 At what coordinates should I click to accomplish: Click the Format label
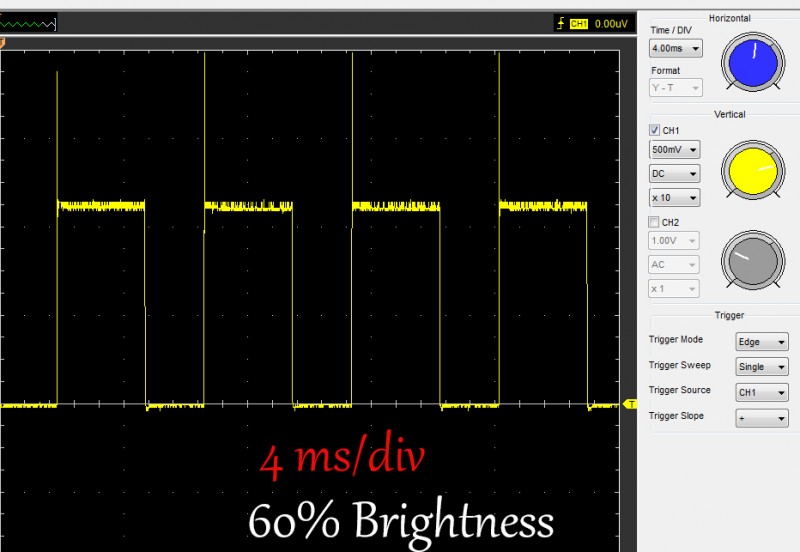(665, 70)
